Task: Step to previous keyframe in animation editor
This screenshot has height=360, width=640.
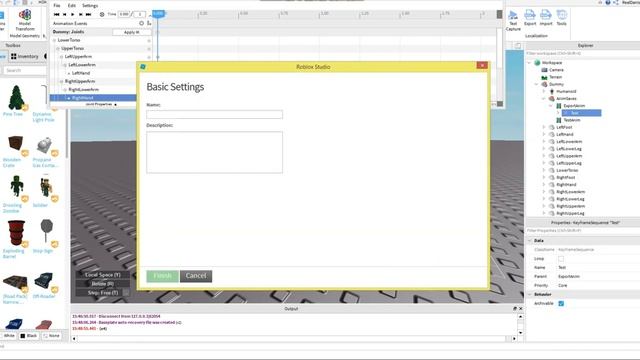Action: pyautogui.click(x=64, y=14)
